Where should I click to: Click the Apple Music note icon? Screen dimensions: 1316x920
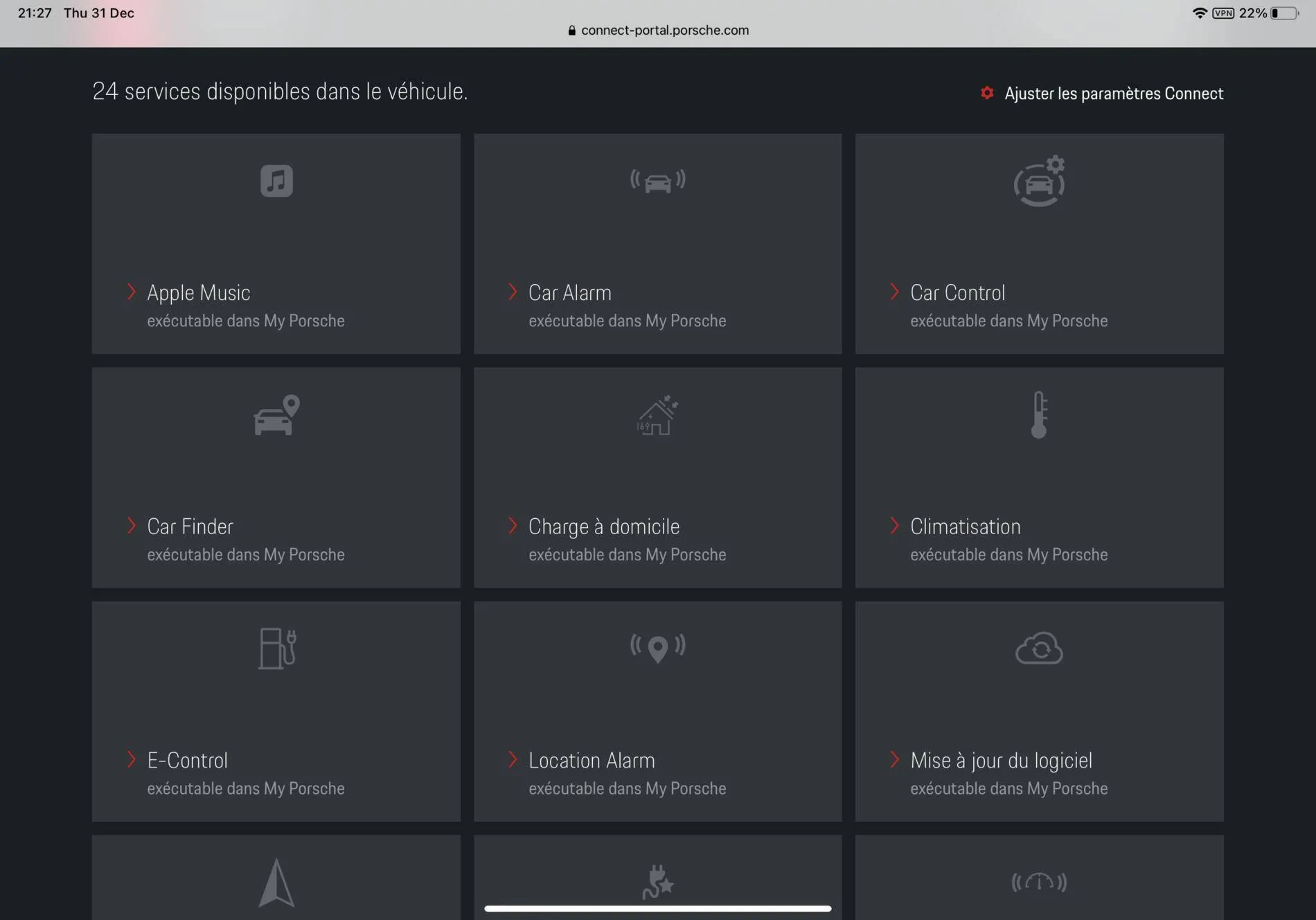pos(276,181)
